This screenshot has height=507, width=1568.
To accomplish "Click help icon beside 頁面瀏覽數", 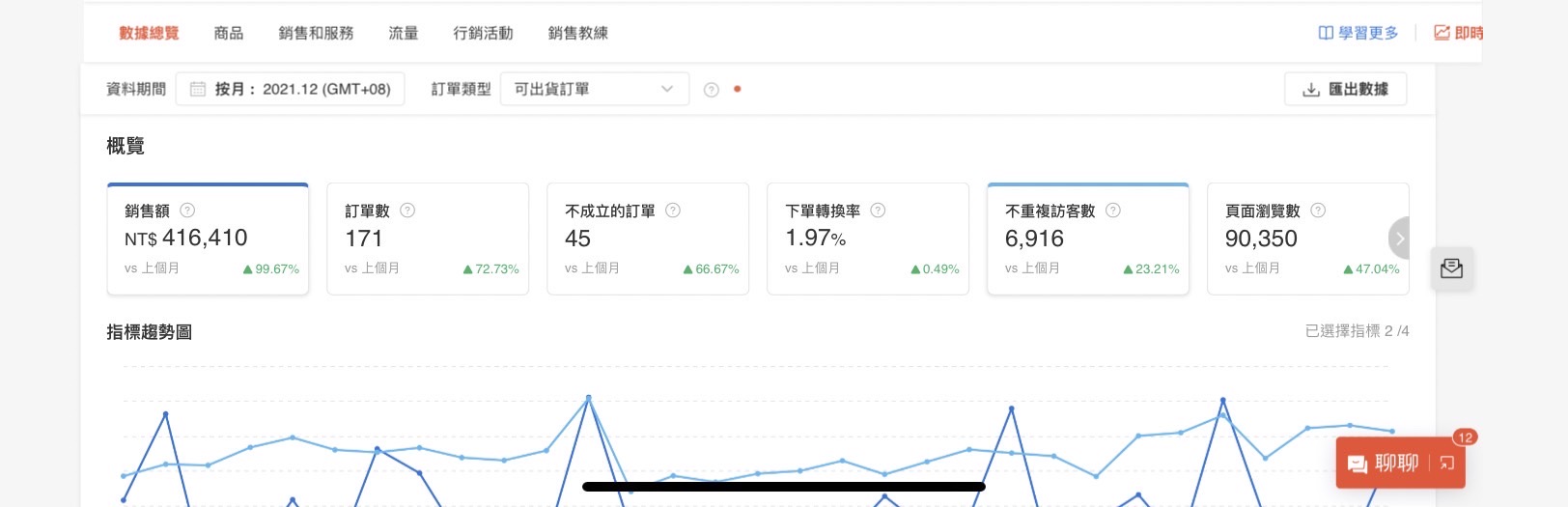I will (1318, 211).
